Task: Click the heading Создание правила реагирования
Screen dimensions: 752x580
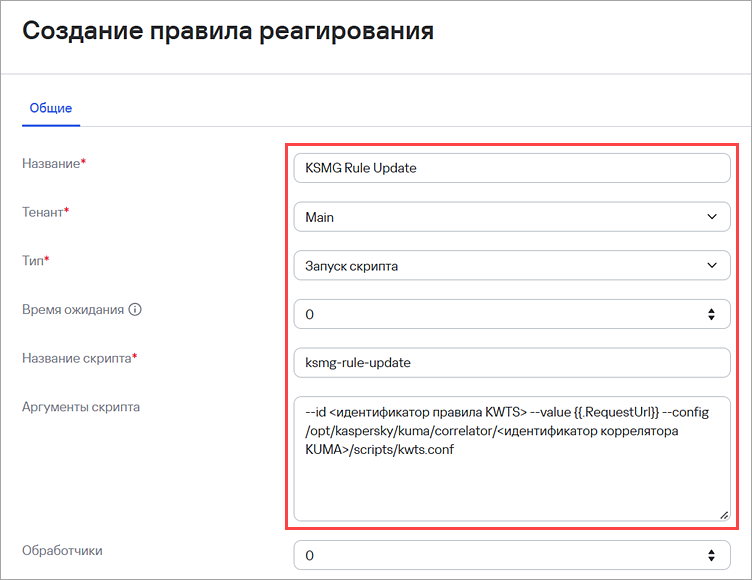Action: coord(228,31)
